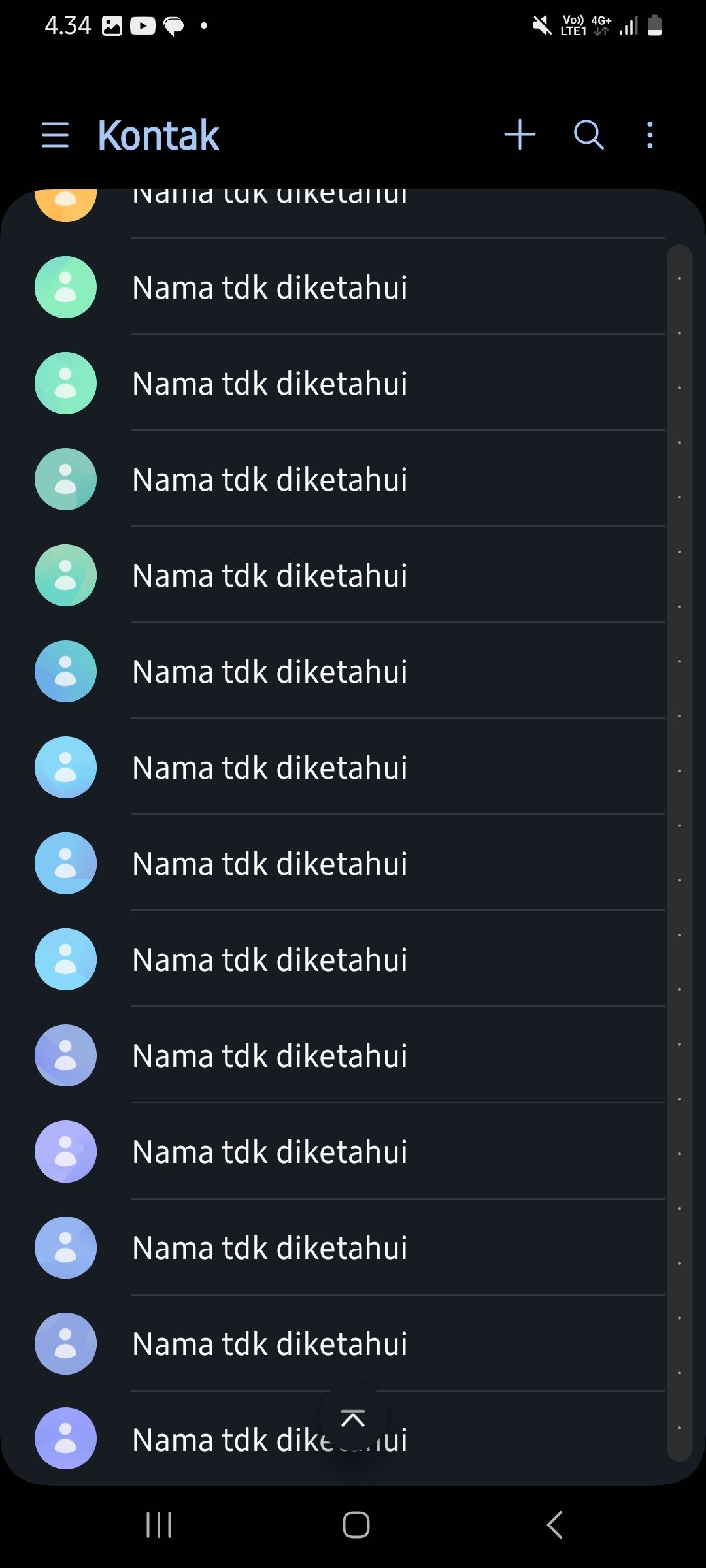Screen dimensions: 706x1568
Task: Click the fast-scroll index bar at right
Action: (679, 849)
